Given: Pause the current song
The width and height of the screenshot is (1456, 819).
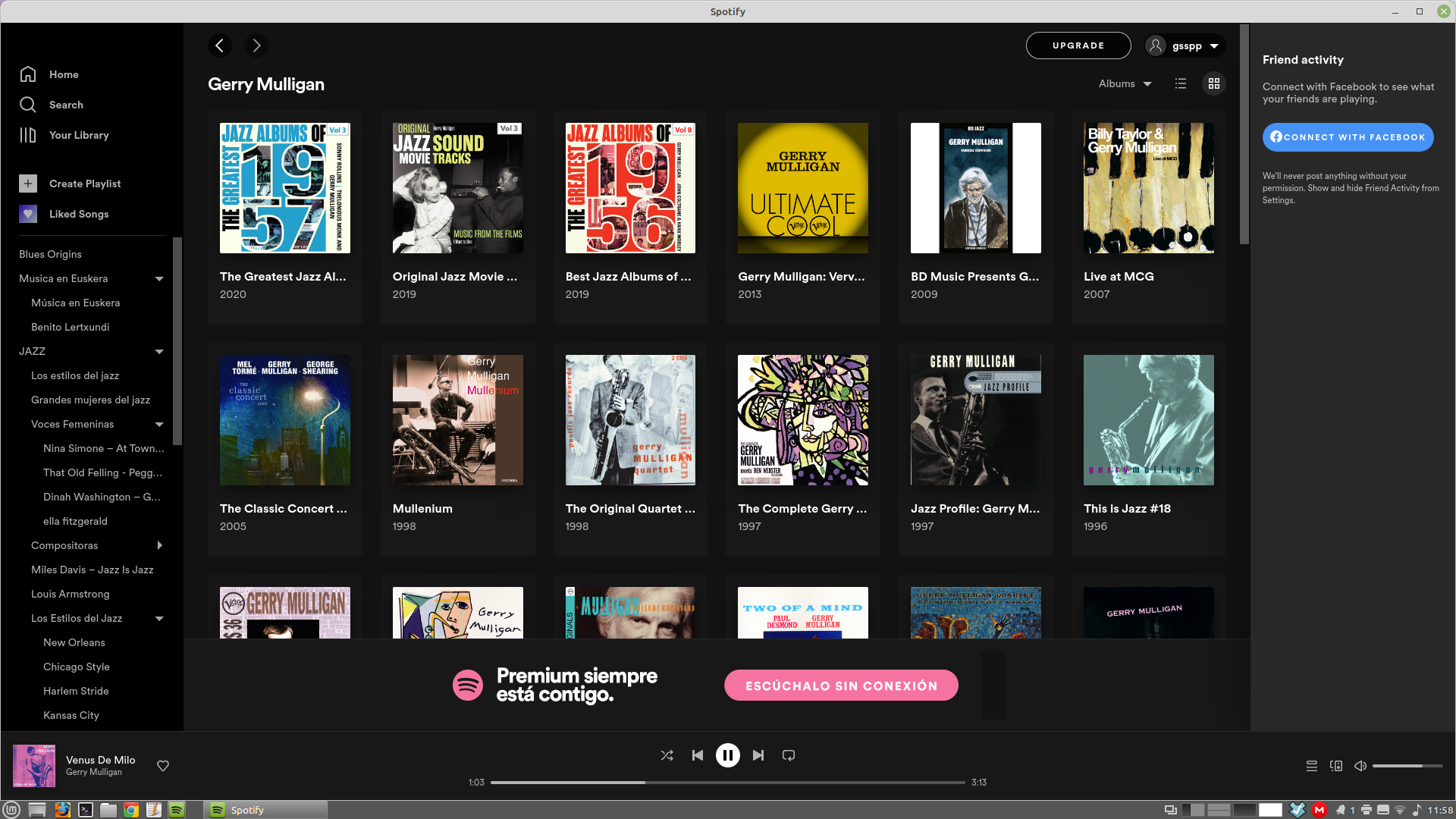Looking at the screenshot, I should (728, 755).
